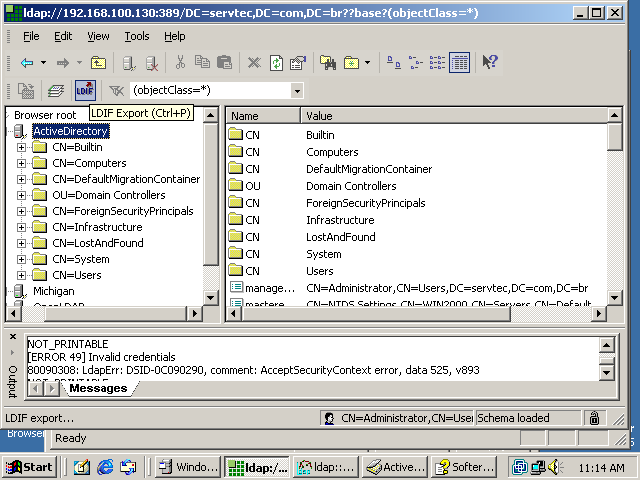Image resolution: width=640 pixels, height=480 pixels.
Task: Open Properties via the toolbar icon
Action: pyautogui.click(x=298, y=63)
